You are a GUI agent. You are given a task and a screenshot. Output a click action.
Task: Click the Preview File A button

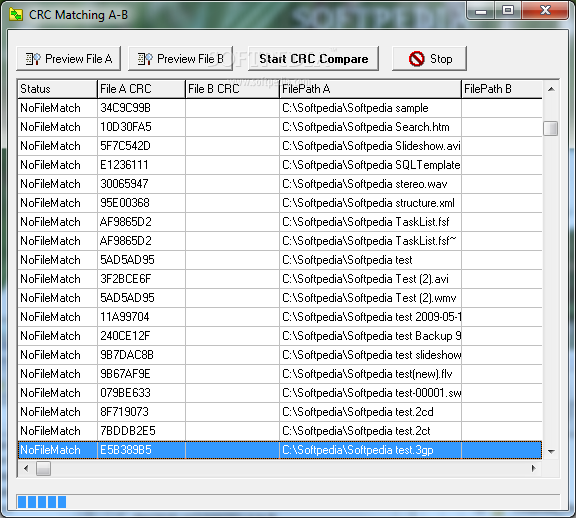click(69, 59)
